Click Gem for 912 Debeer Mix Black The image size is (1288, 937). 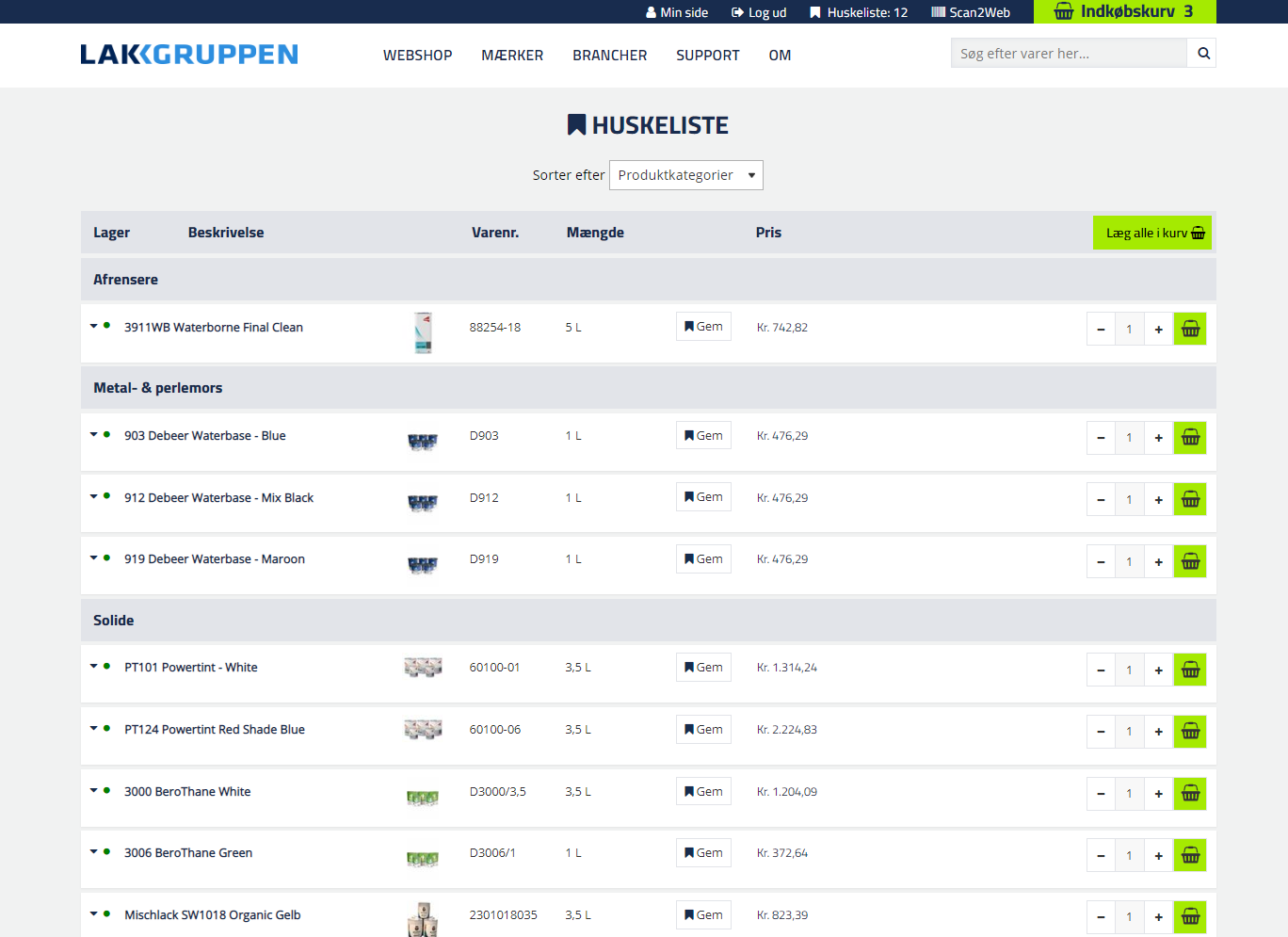(703, 497)
